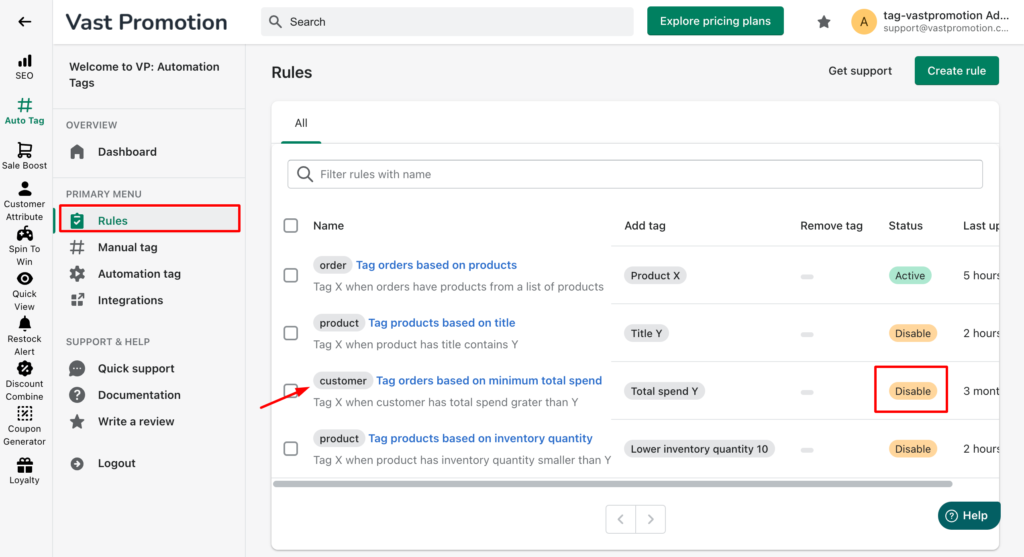The width and height of the screenshot is (1024, 557).
Task: Click the Name column header
Action: pos(328,226)
